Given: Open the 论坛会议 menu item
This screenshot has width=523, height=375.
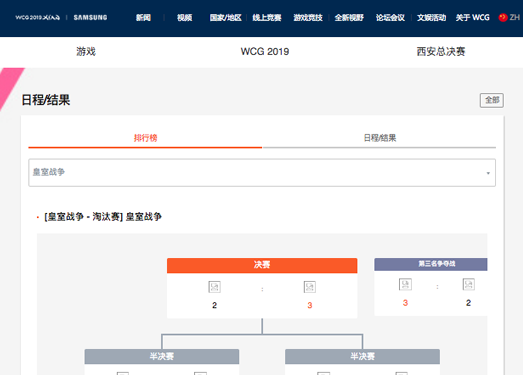Looking at the screenshot, I should pos(390,18).
